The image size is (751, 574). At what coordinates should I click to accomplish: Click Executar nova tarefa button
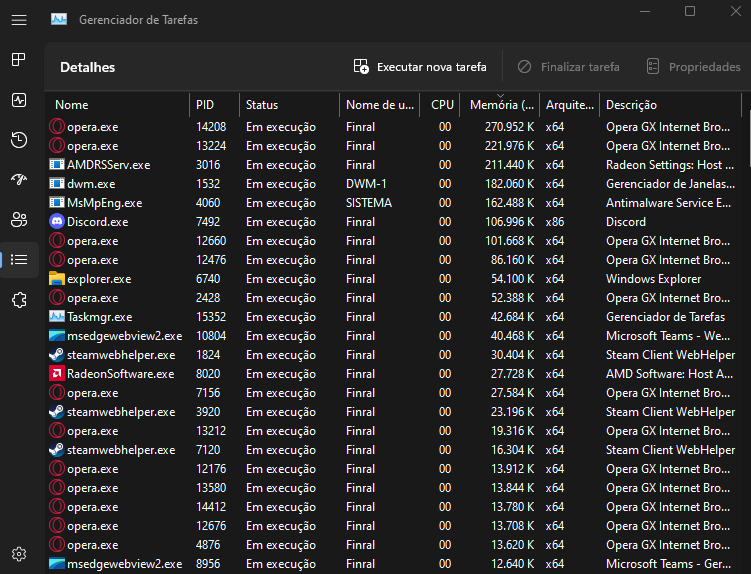pyautogui.click(x=420, y=67)
